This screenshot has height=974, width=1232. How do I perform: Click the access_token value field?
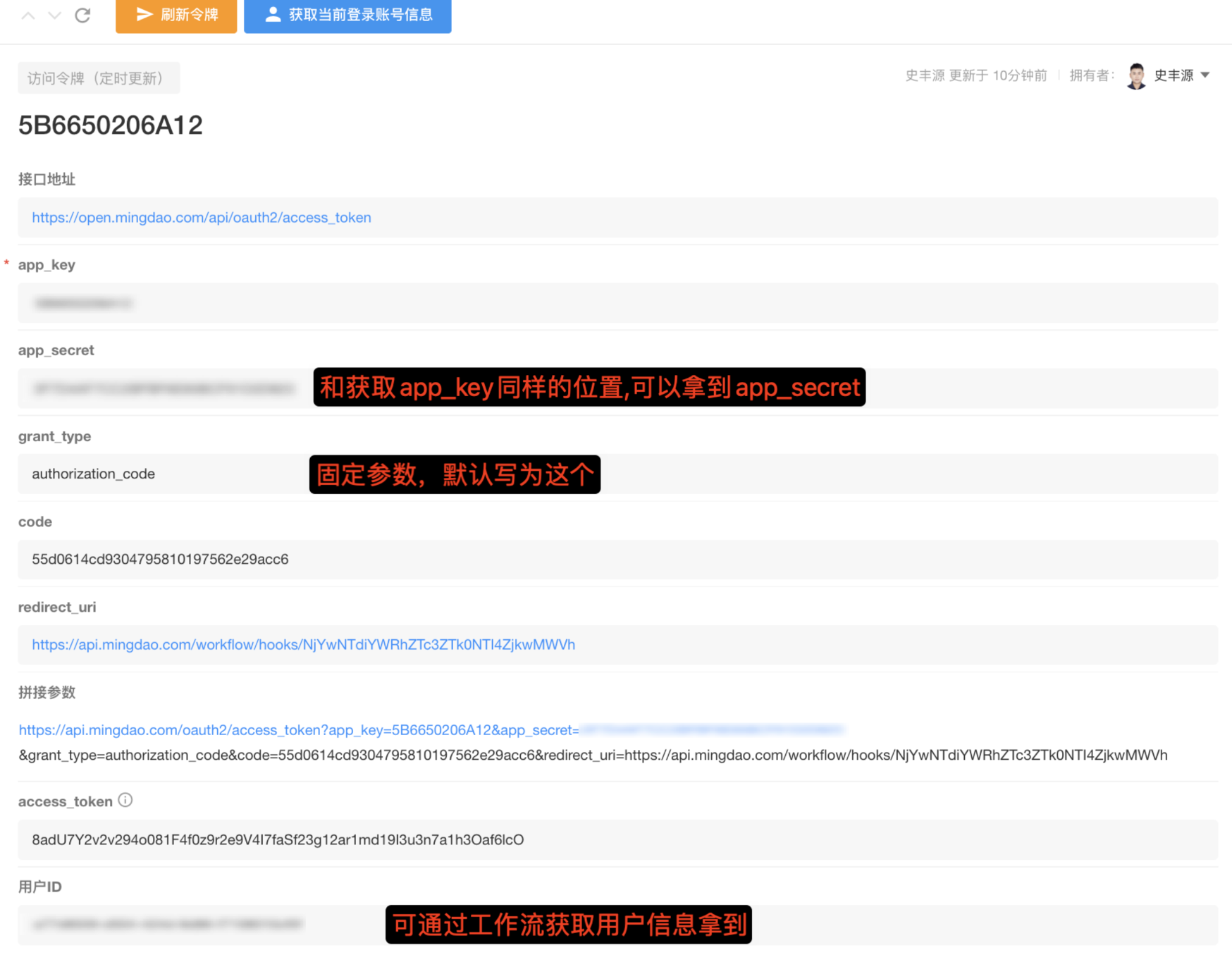point(278,840)
